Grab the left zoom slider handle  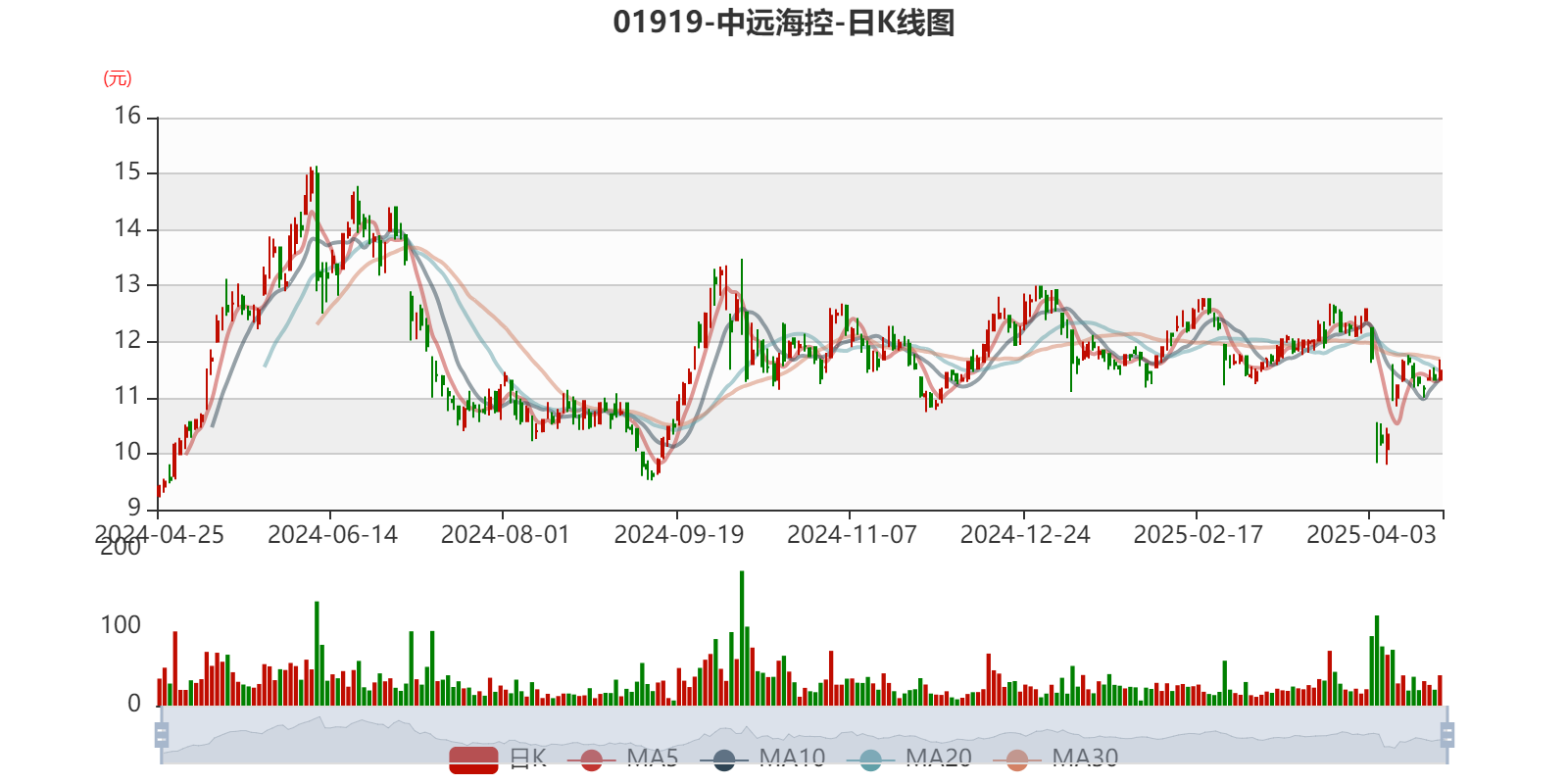point(162,735)
